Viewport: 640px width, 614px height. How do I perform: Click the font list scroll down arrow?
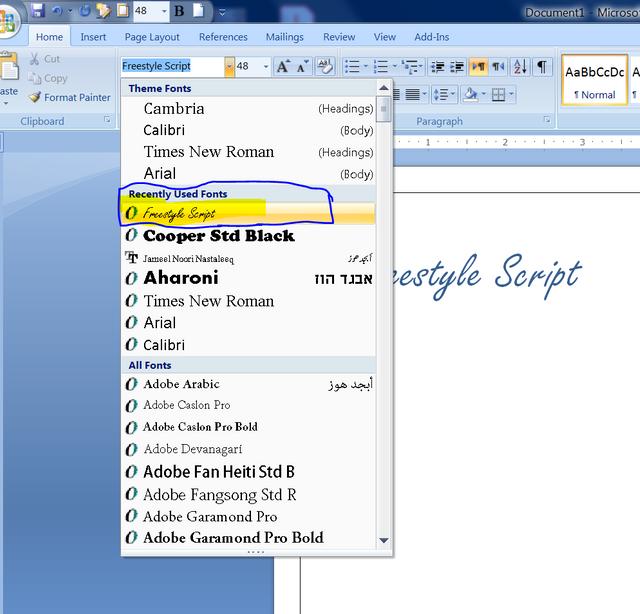384,540
